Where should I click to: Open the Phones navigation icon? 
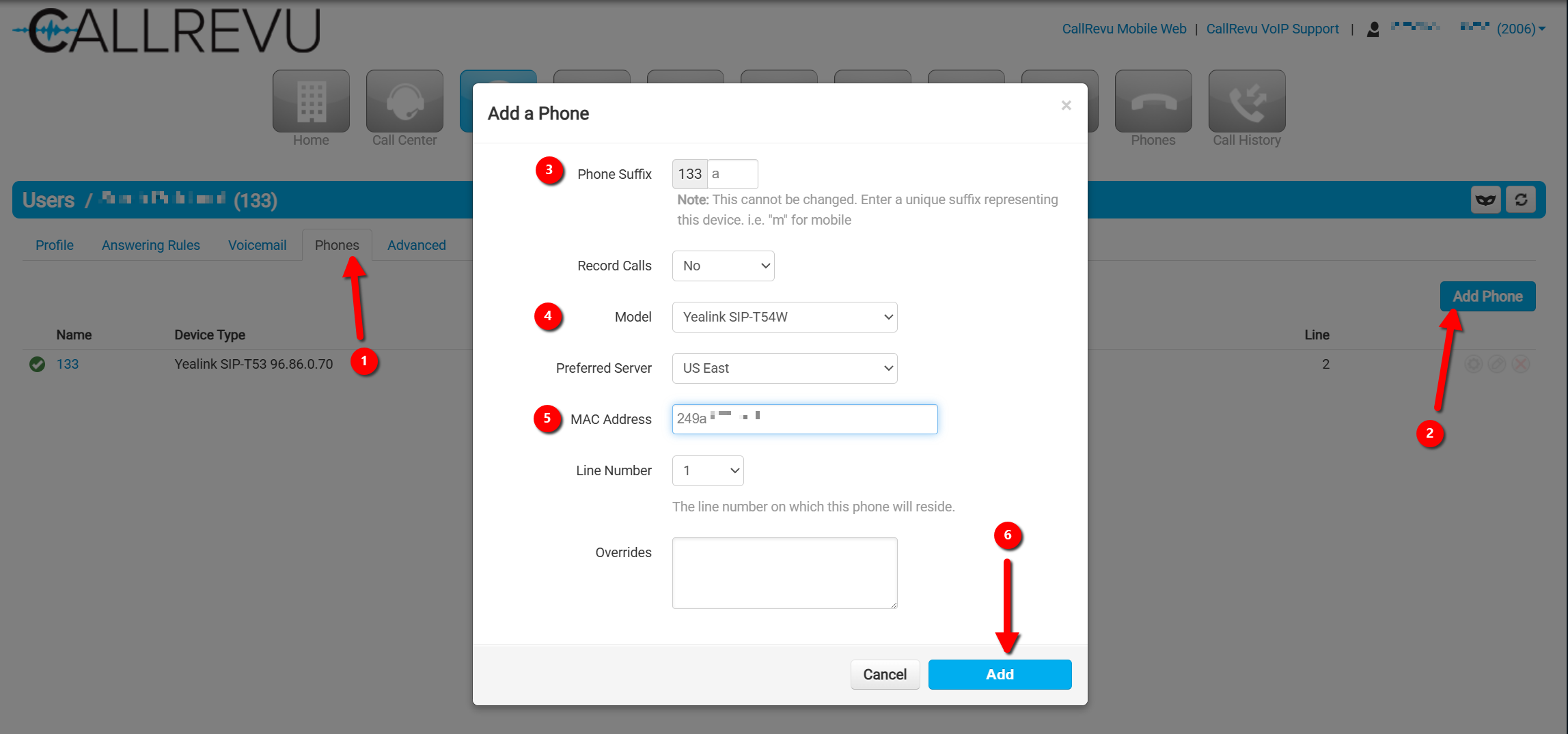pos(1153,101)
